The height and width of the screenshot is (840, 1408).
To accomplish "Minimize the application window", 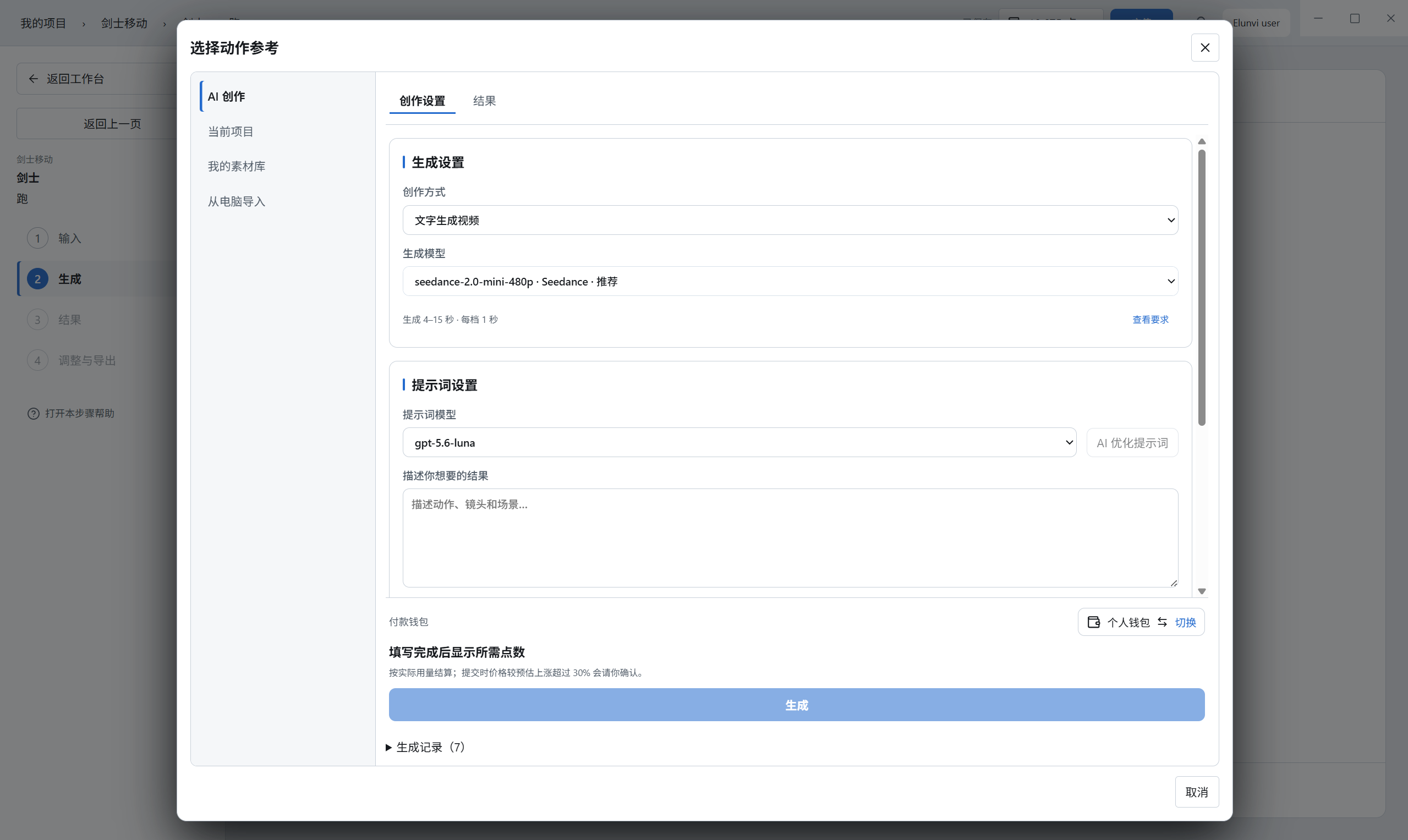I will 1318,19.
